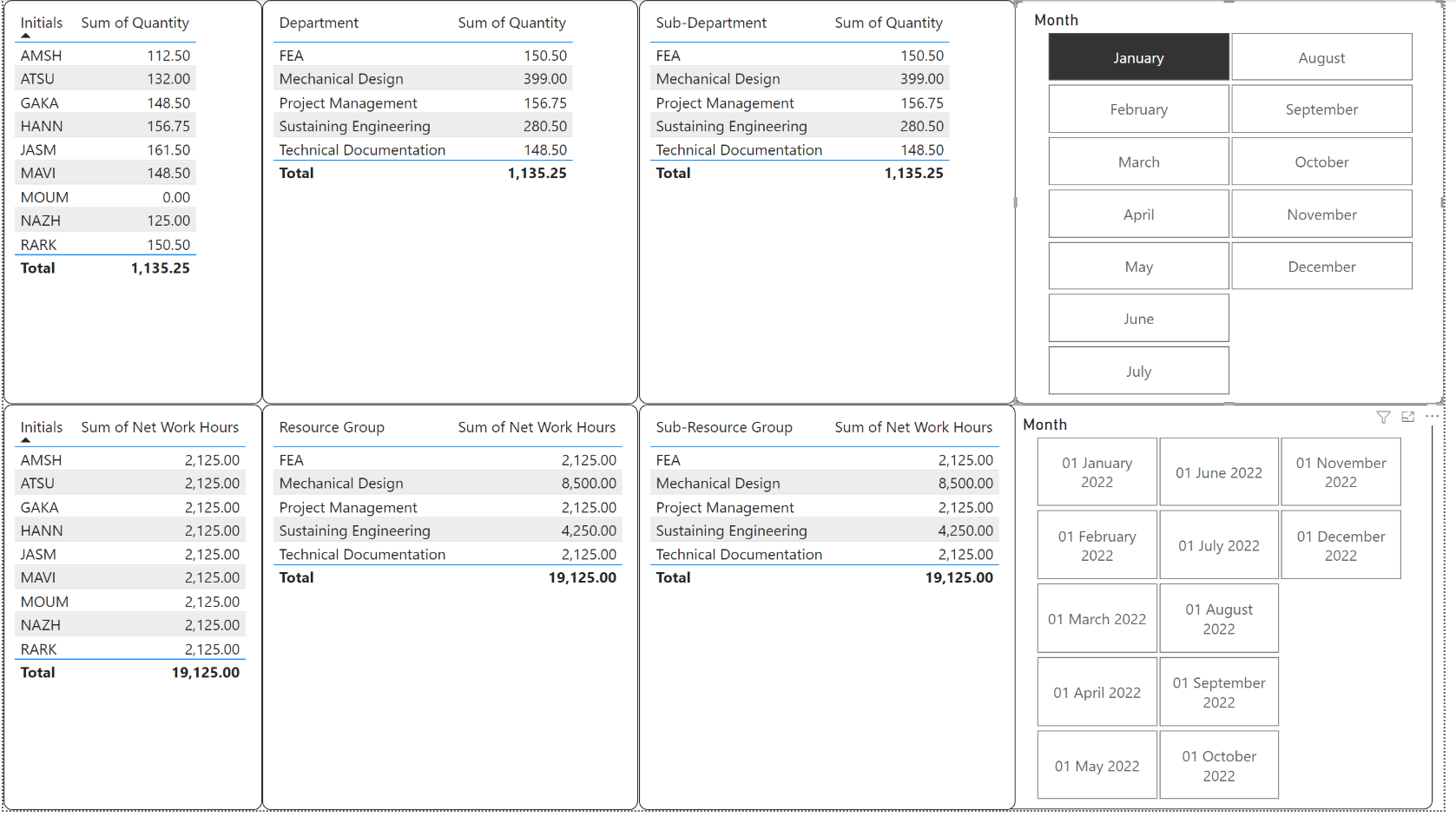This screenshot has width=1456, height=817.
Task: Choose the 01 December 2022 slicer tile
Action: (1341, 545)
